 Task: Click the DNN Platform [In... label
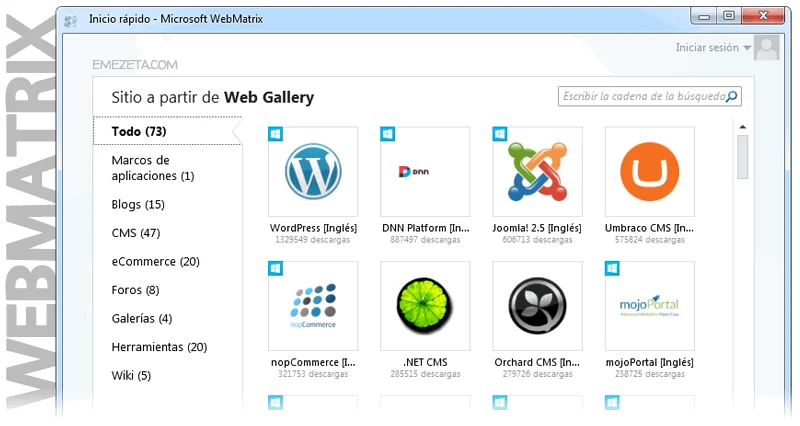coord(426,228)
